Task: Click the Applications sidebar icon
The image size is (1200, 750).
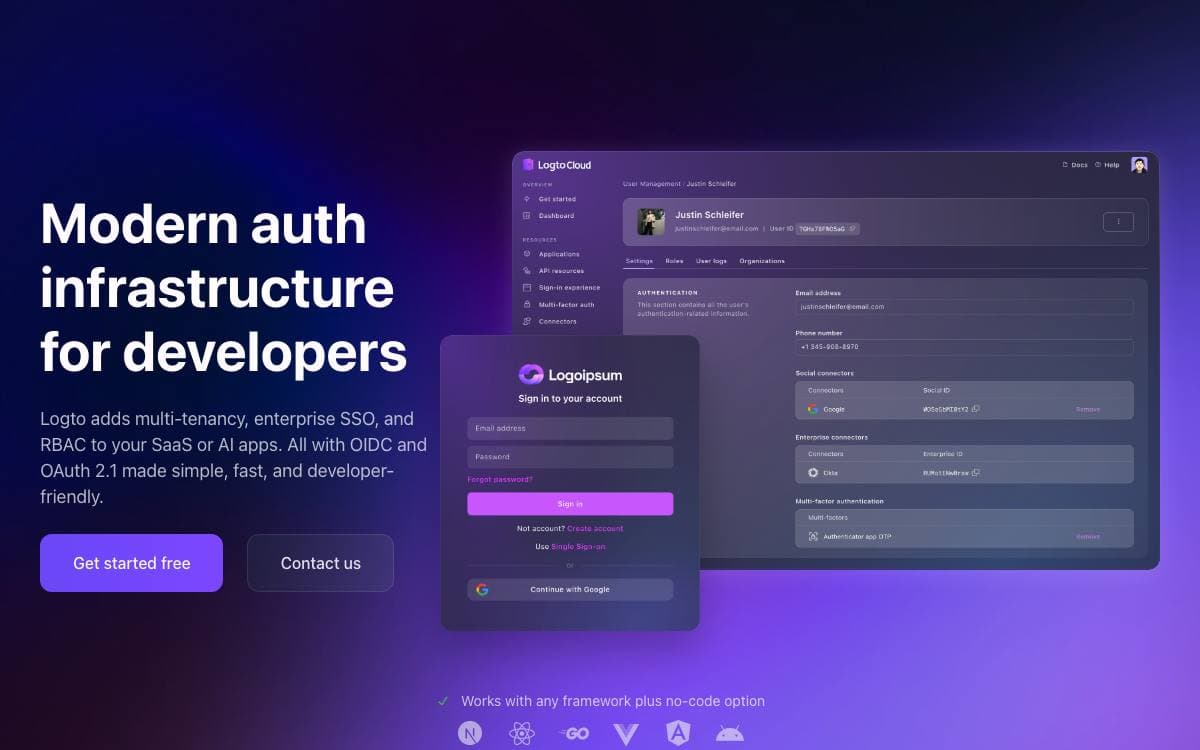Action: [x=527, y=254]
